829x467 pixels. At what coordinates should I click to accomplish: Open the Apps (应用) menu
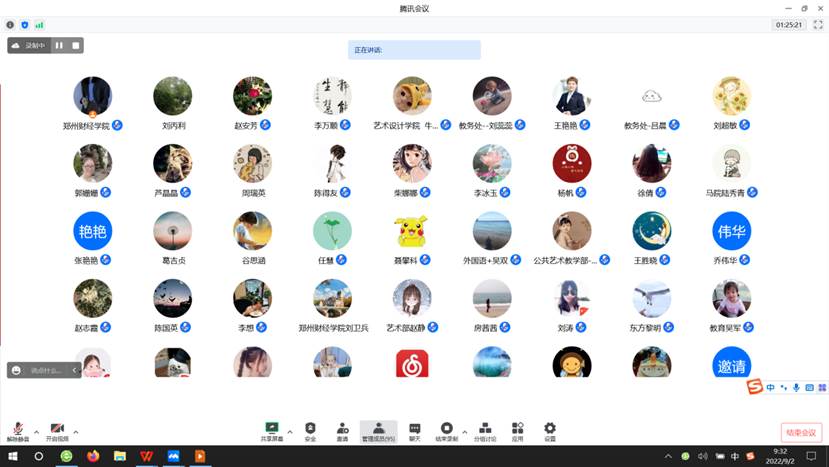tap(517, 429)
